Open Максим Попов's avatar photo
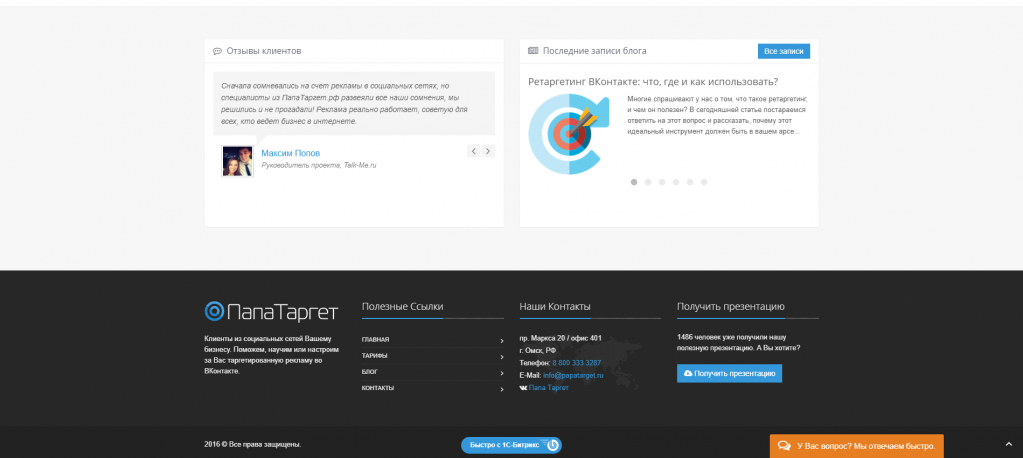 [x=237, y=161]
